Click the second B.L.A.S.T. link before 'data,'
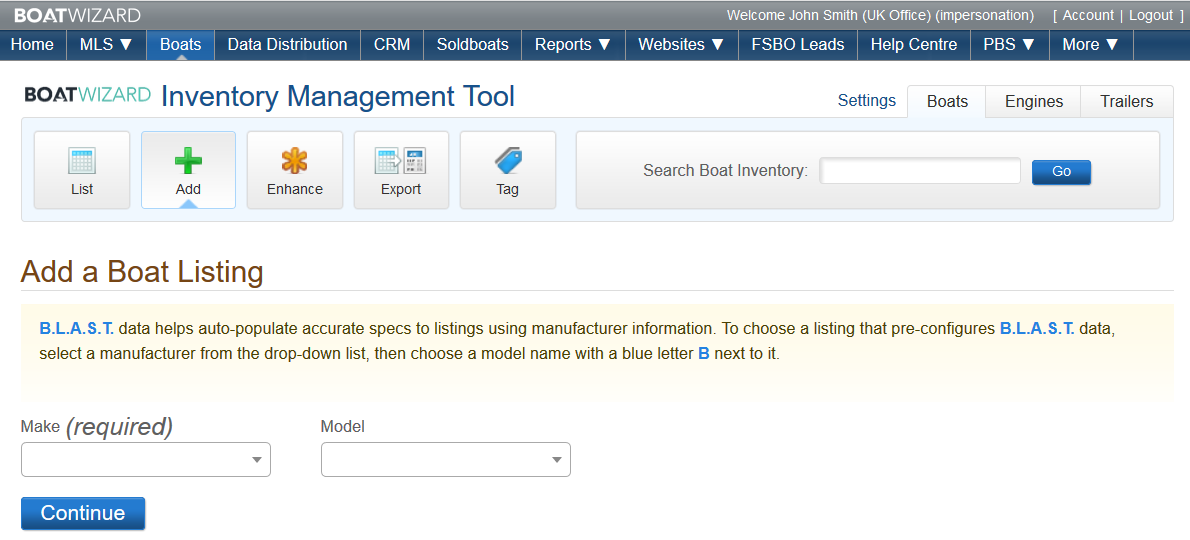The height and width of the screenshot is (540, 1190). 1037,328
